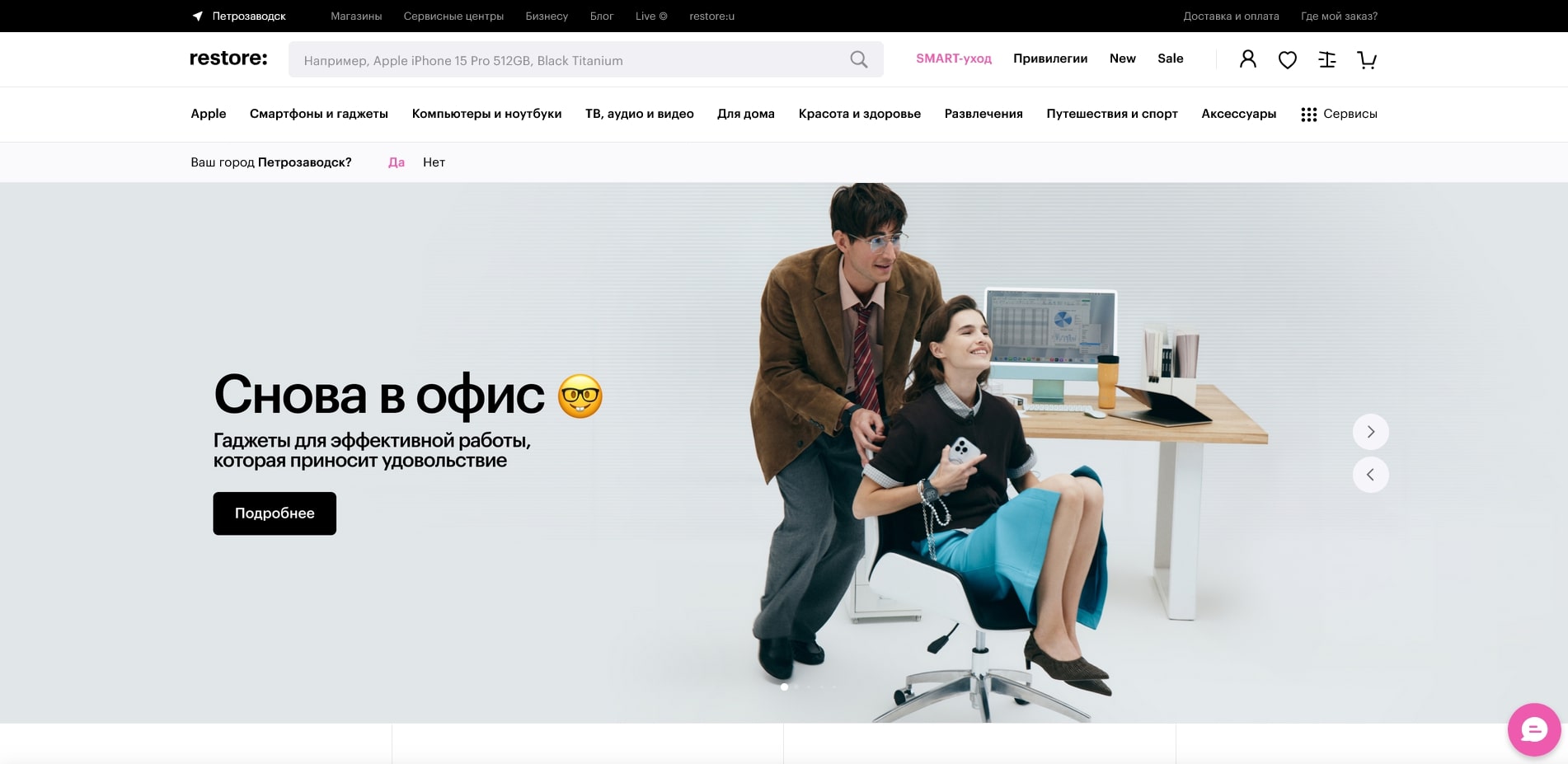Click the Петрозаводск location arrow icon

198,16
